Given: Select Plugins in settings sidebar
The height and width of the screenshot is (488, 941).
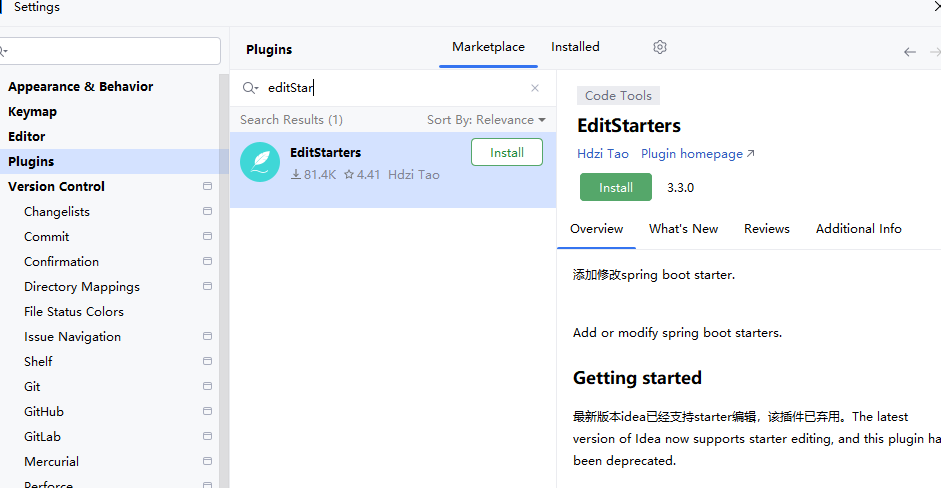Looking at the screenshot, I should click(31, 161).
